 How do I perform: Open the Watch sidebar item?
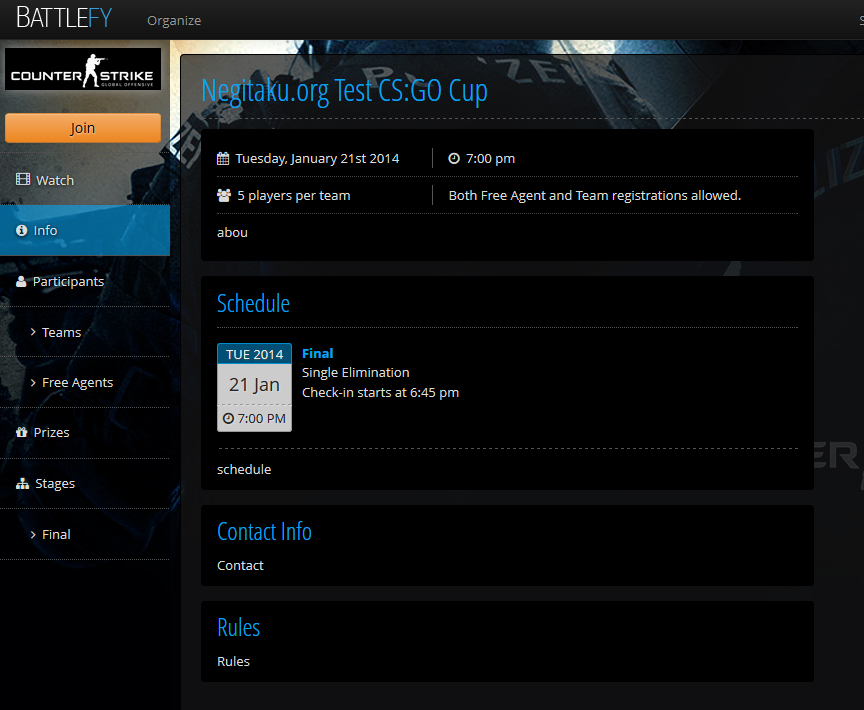pos(85,180)
